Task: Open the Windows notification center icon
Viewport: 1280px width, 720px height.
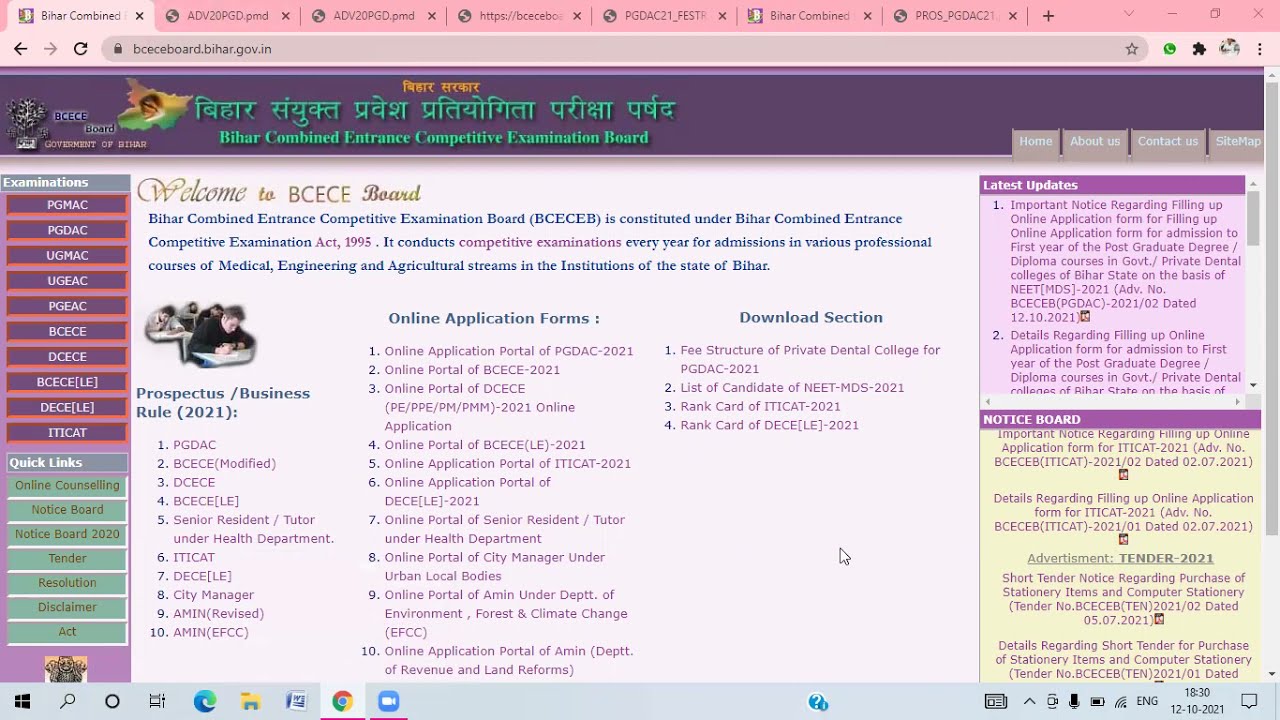Action: [x=1249, y=701]
